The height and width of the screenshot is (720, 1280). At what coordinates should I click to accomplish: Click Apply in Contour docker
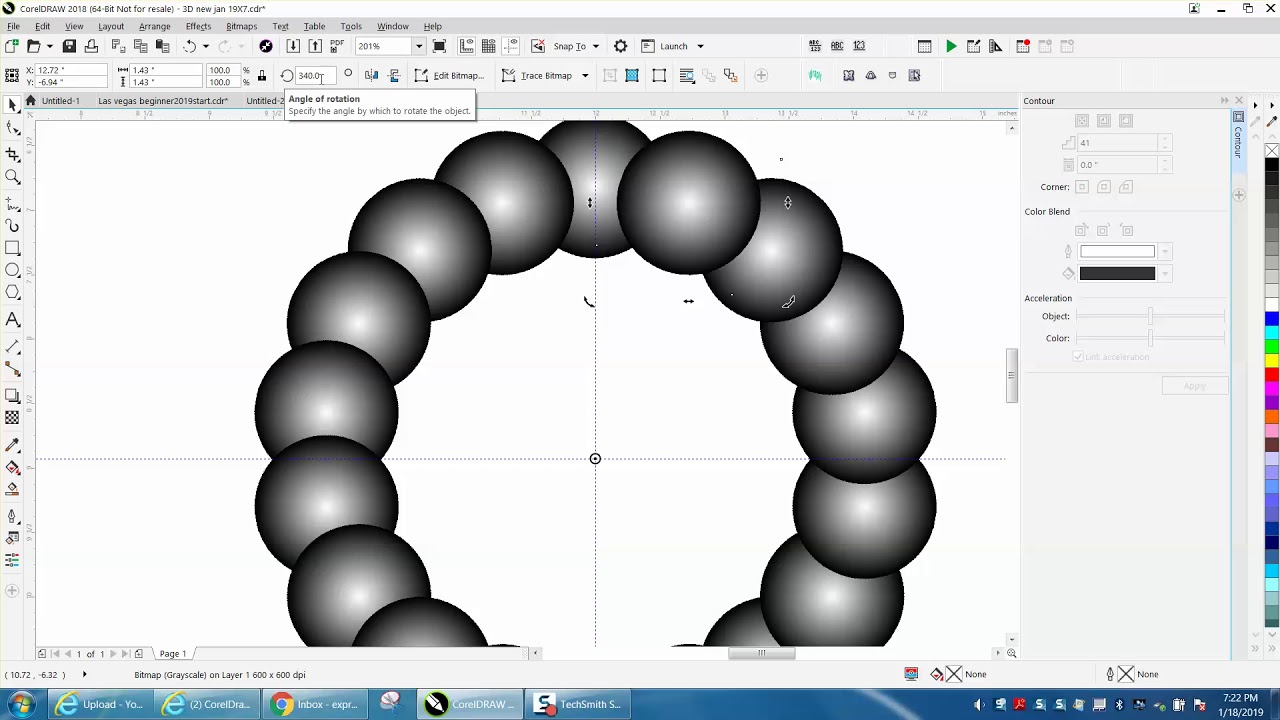tap(1195, 386)
